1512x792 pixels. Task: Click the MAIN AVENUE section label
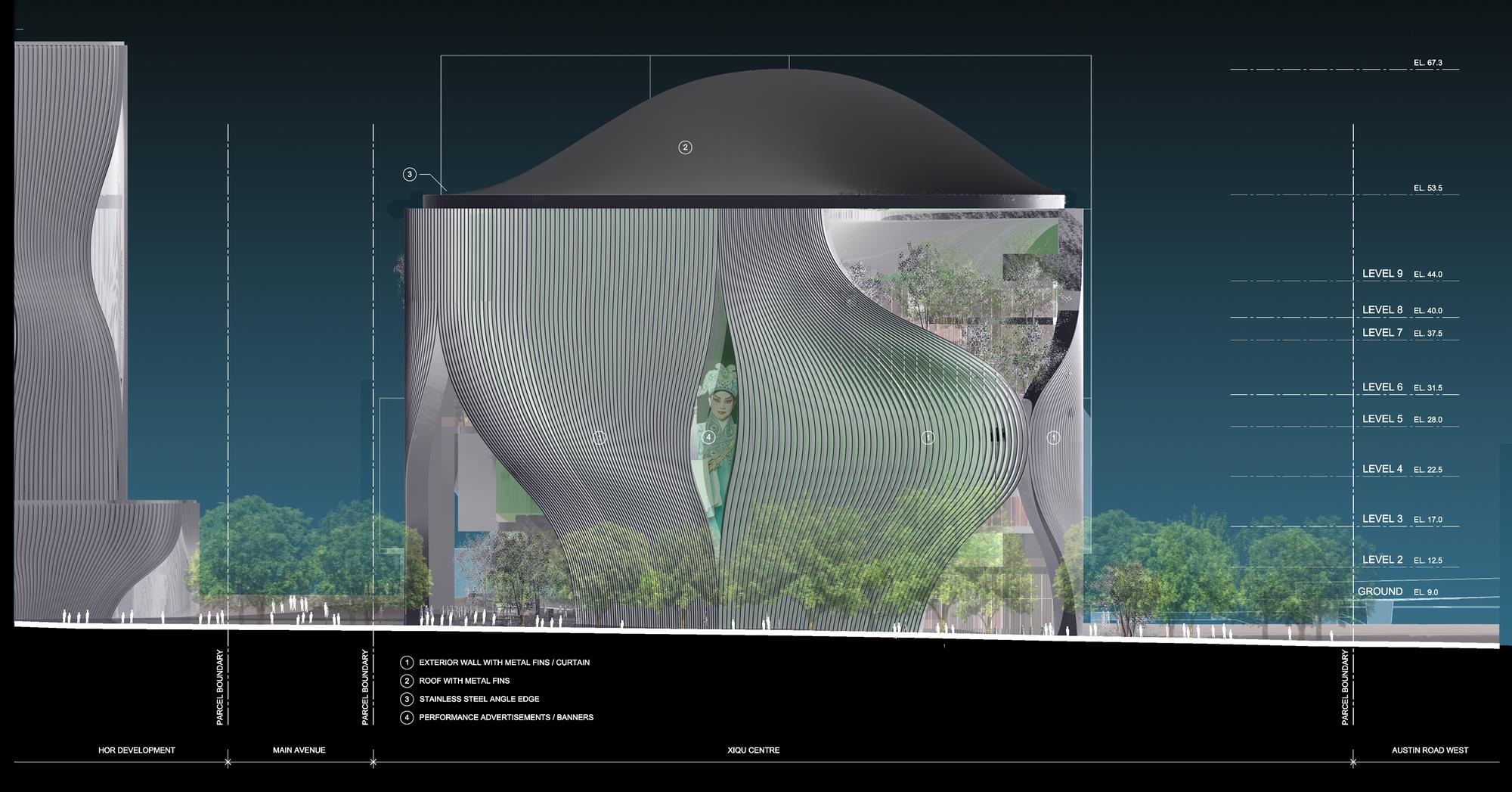(x=299, y=750)
